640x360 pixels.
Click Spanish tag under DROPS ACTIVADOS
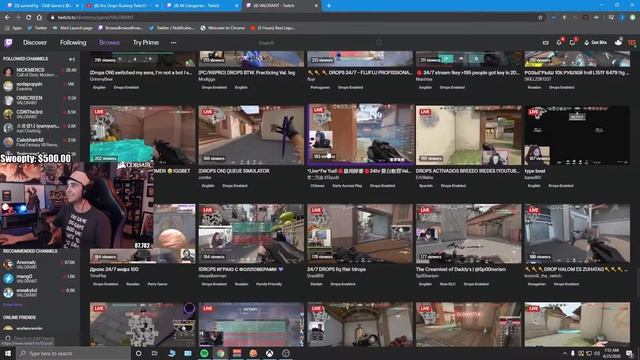tap(426, 186)
